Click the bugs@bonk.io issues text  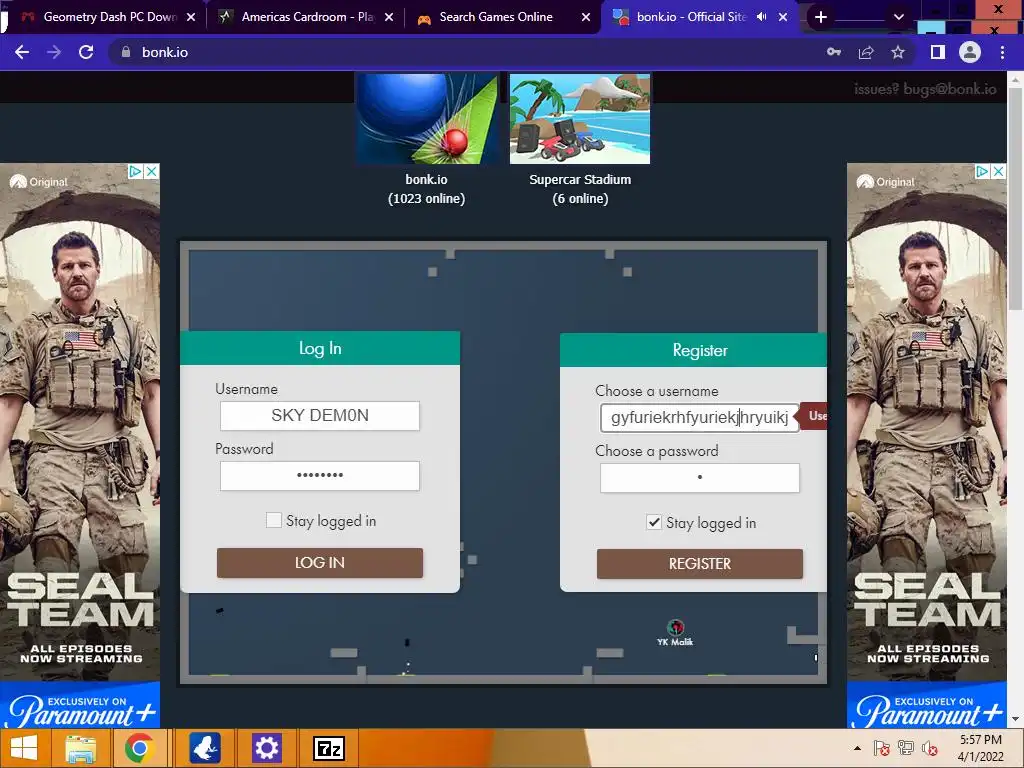click(925, 89)
